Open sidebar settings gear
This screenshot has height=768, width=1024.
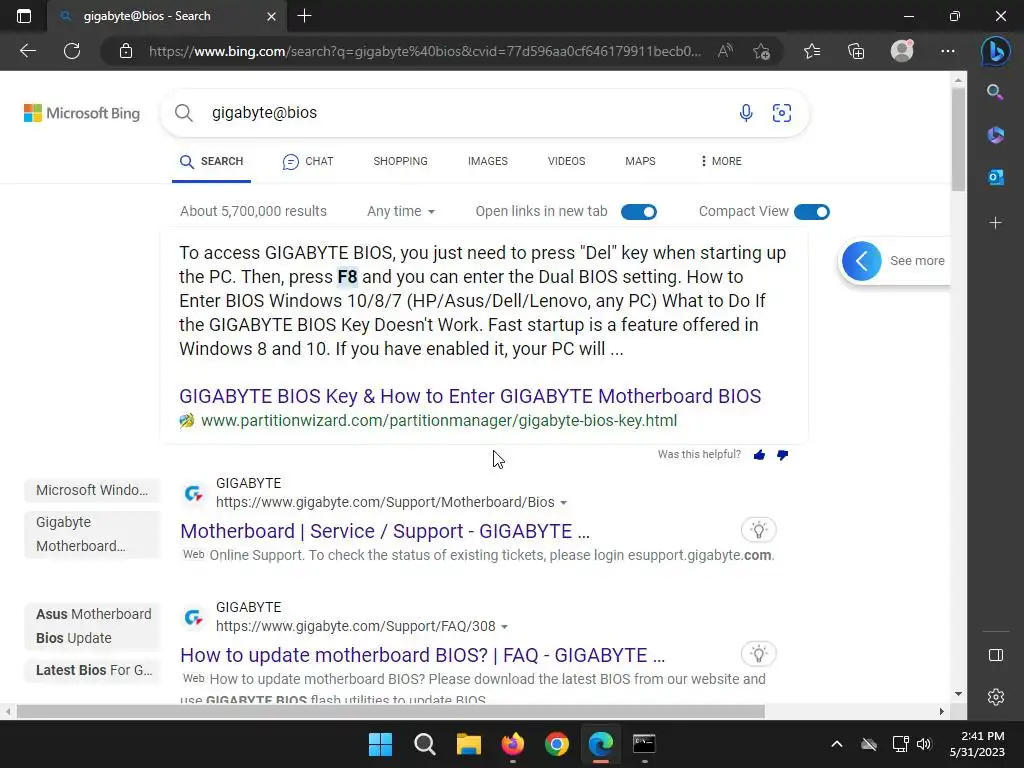(x=995, y=697)
